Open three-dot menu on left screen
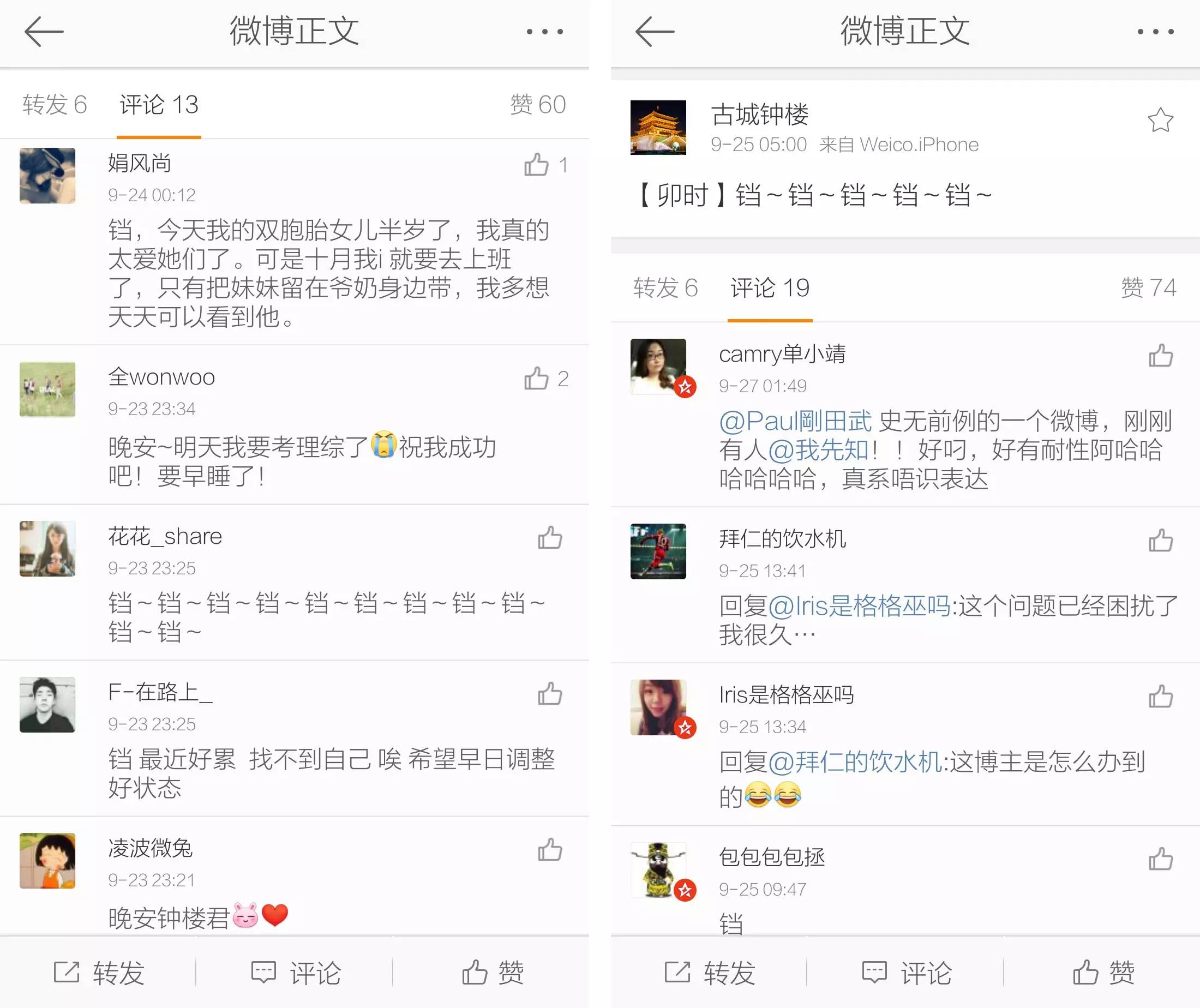 coord(544,32)
